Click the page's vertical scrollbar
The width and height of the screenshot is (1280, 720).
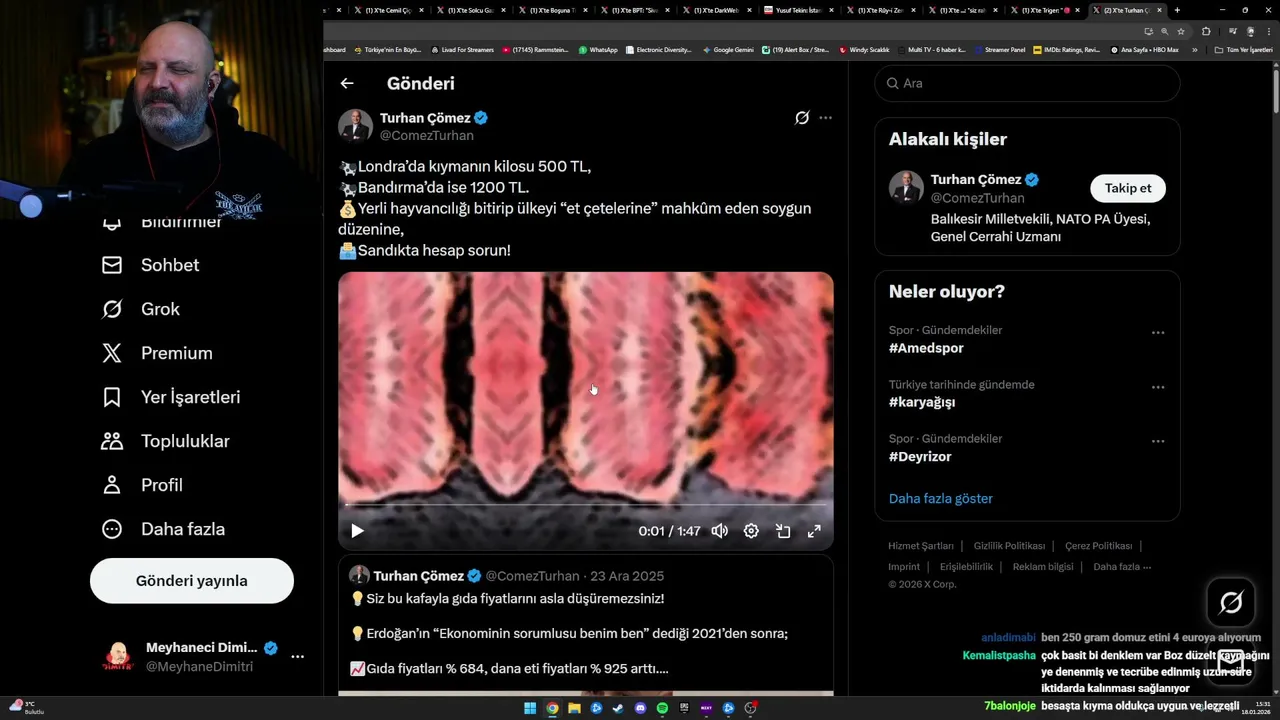[1275, 90]
